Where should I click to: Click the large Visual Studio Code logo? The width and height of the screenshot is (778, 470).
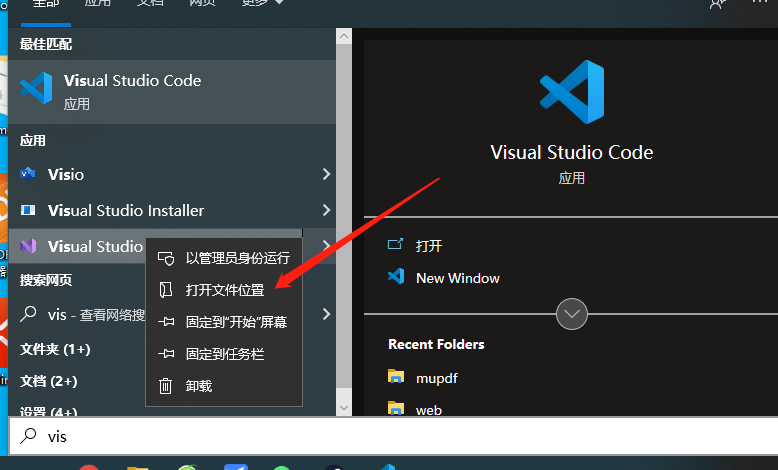click(x=572, y=92)
